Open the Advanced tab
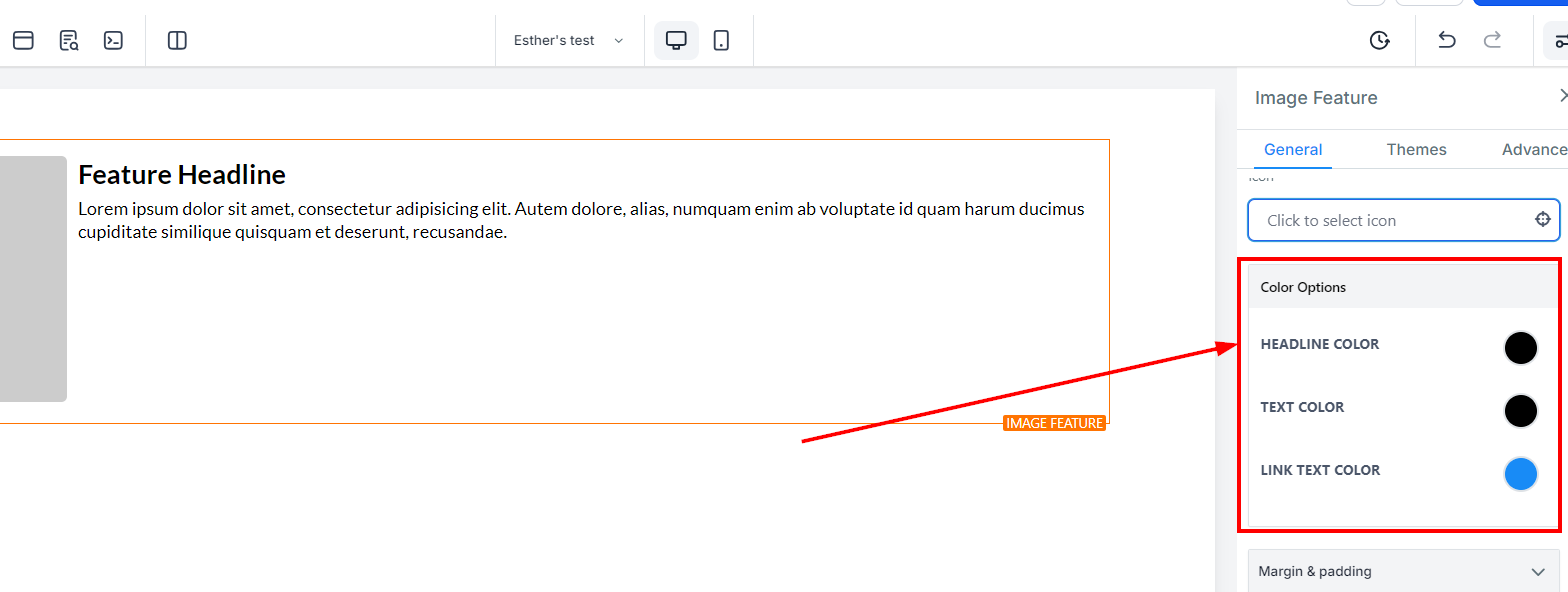This screenshot has width=1568, height=592. pyautogui.click(x=1534, y=150)
